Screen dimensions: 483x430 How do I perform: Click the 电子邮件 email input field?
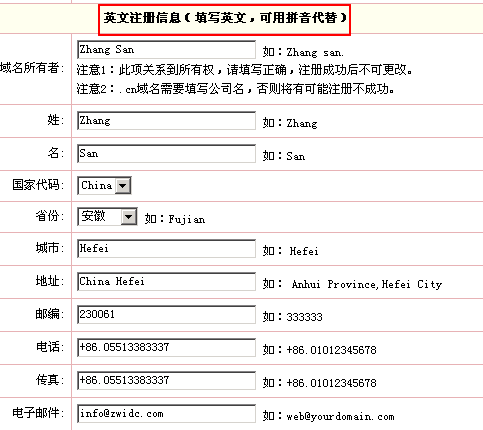[166, 414]
